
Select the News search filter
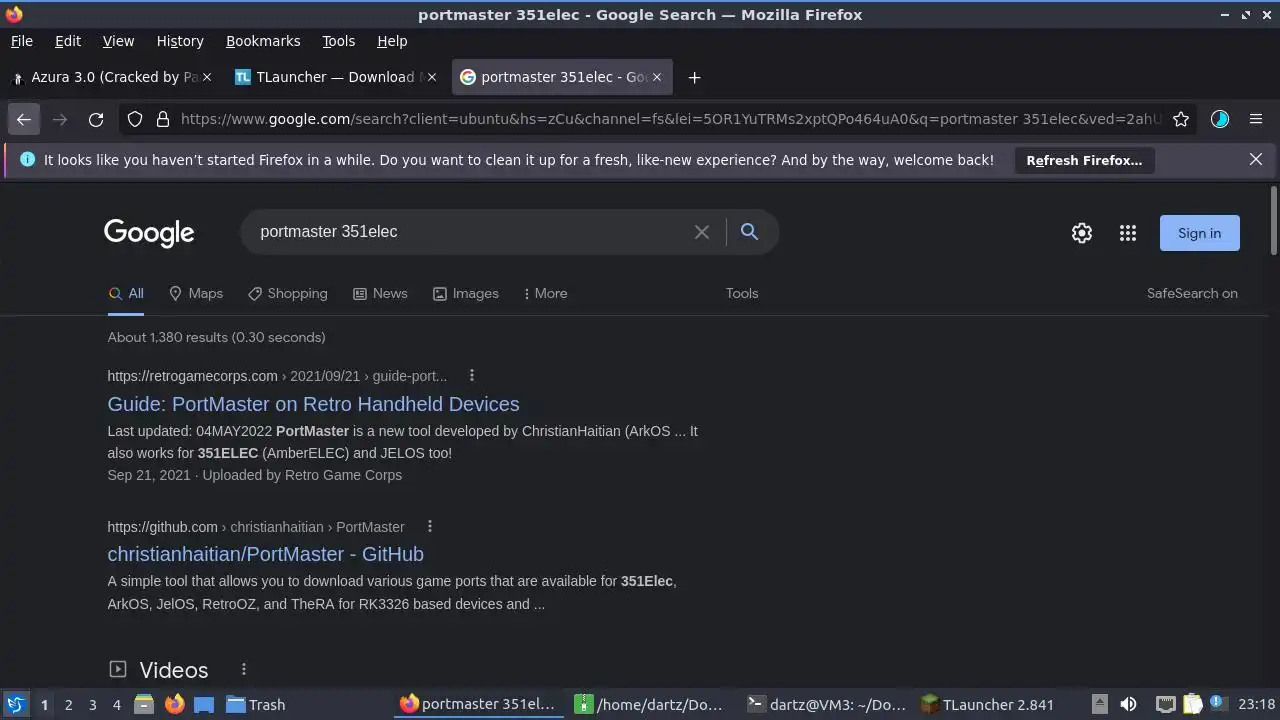click(x=380, y=293)
